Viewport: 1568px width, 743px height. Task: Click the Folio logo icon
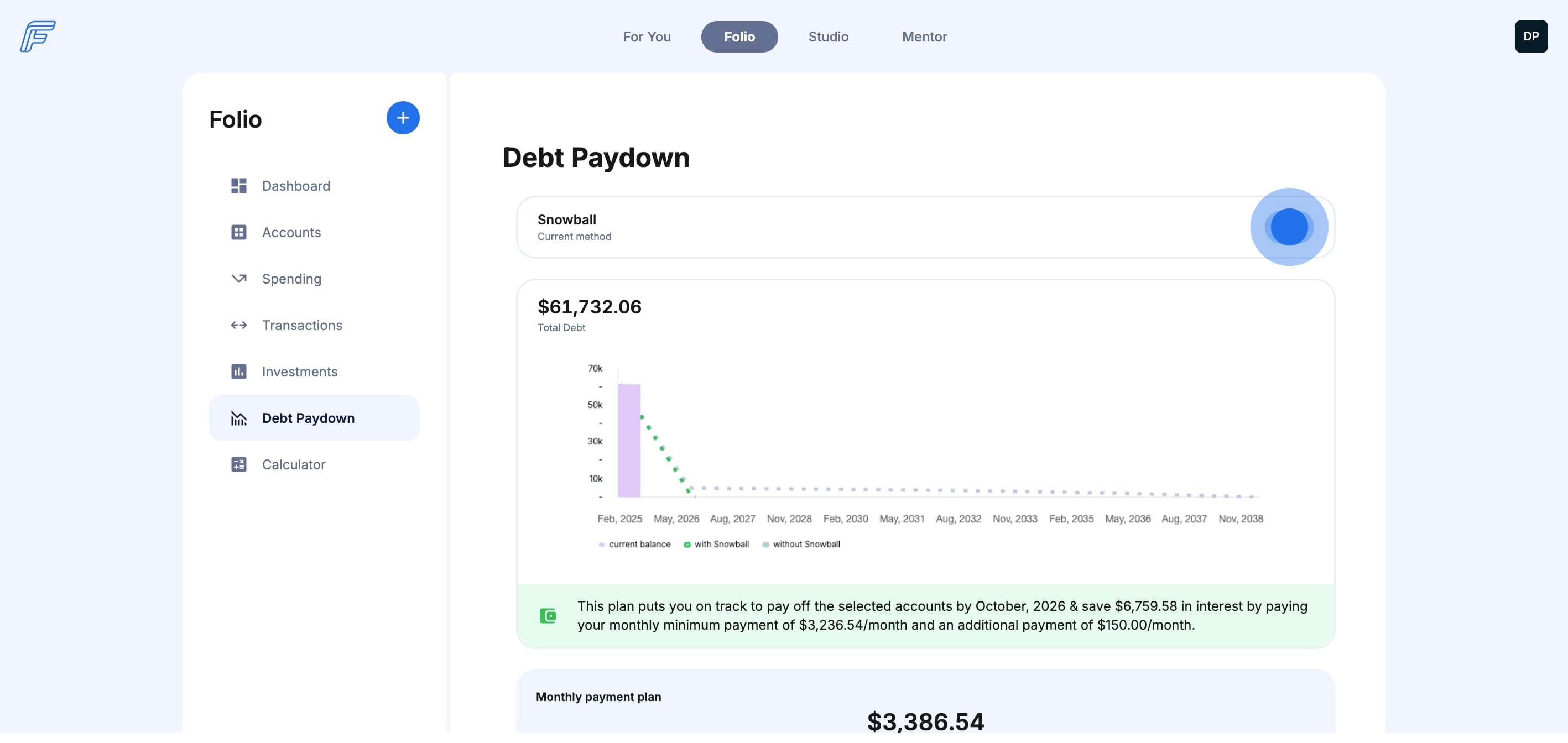38,36
